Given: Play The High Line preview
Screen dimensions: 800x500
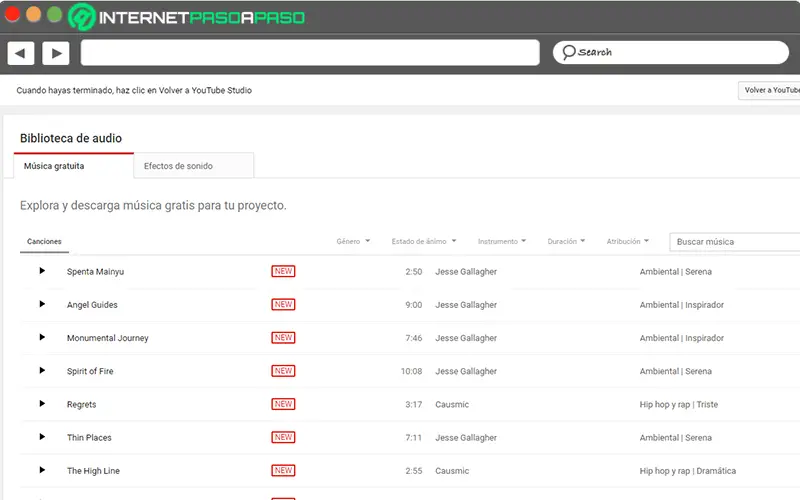Looking at the screenshot, I should [42, 470].
